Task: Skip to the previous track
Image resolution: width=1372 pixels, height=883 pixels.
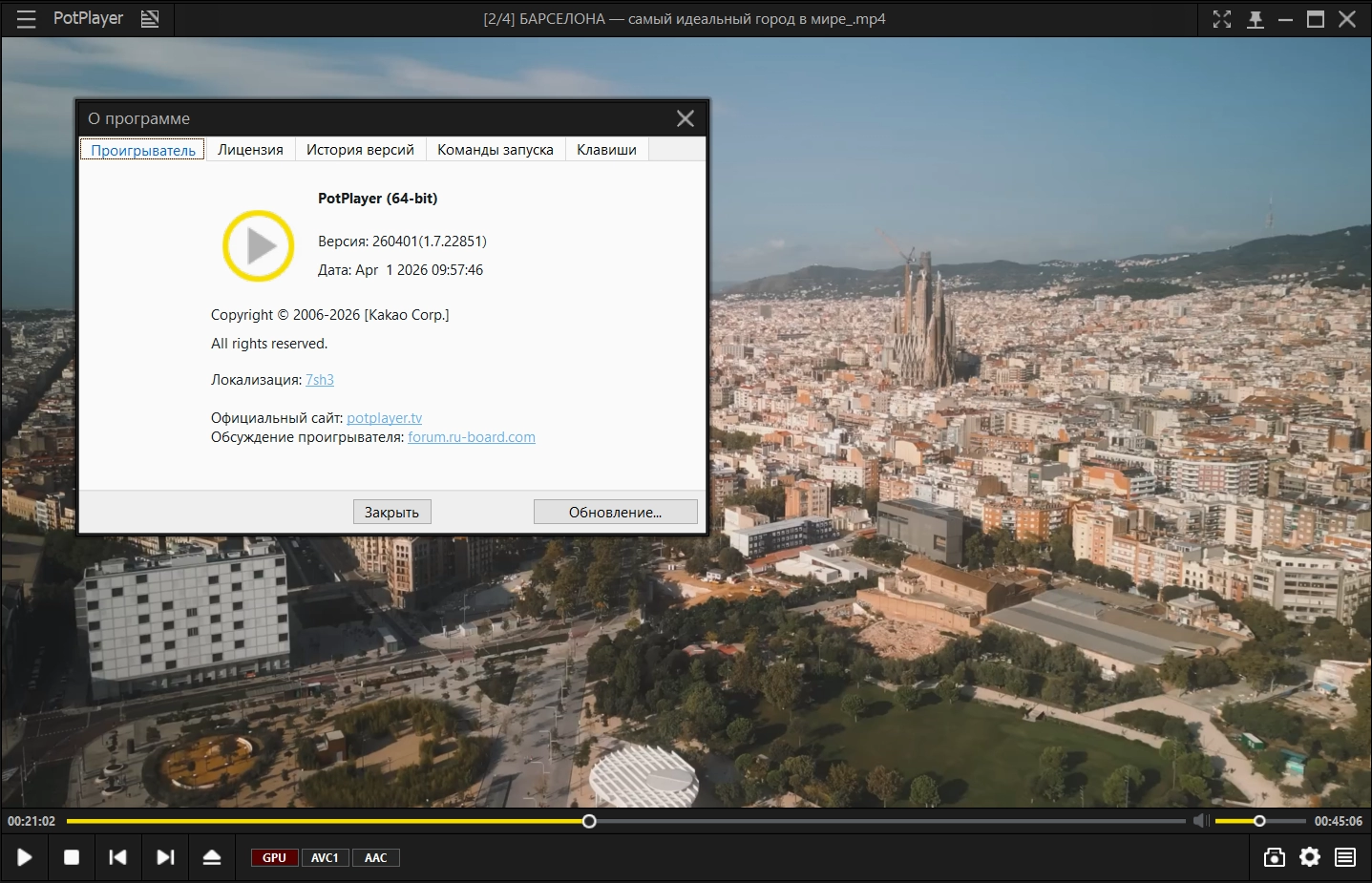Action: tap(117, 857)
